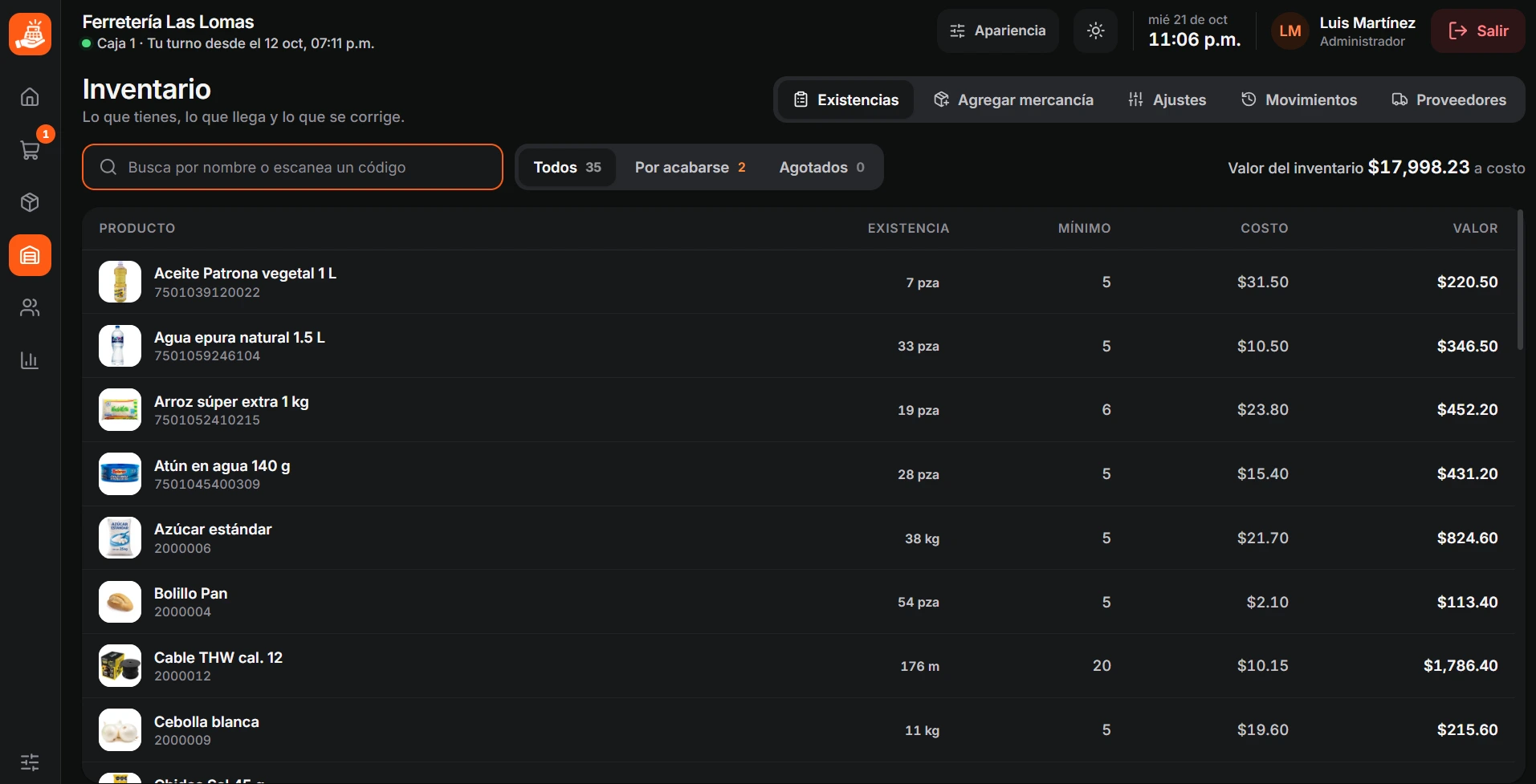Click the Arroz súper extra thumbnail
This screenshot has height=784, width=1536.
(120, 409)
